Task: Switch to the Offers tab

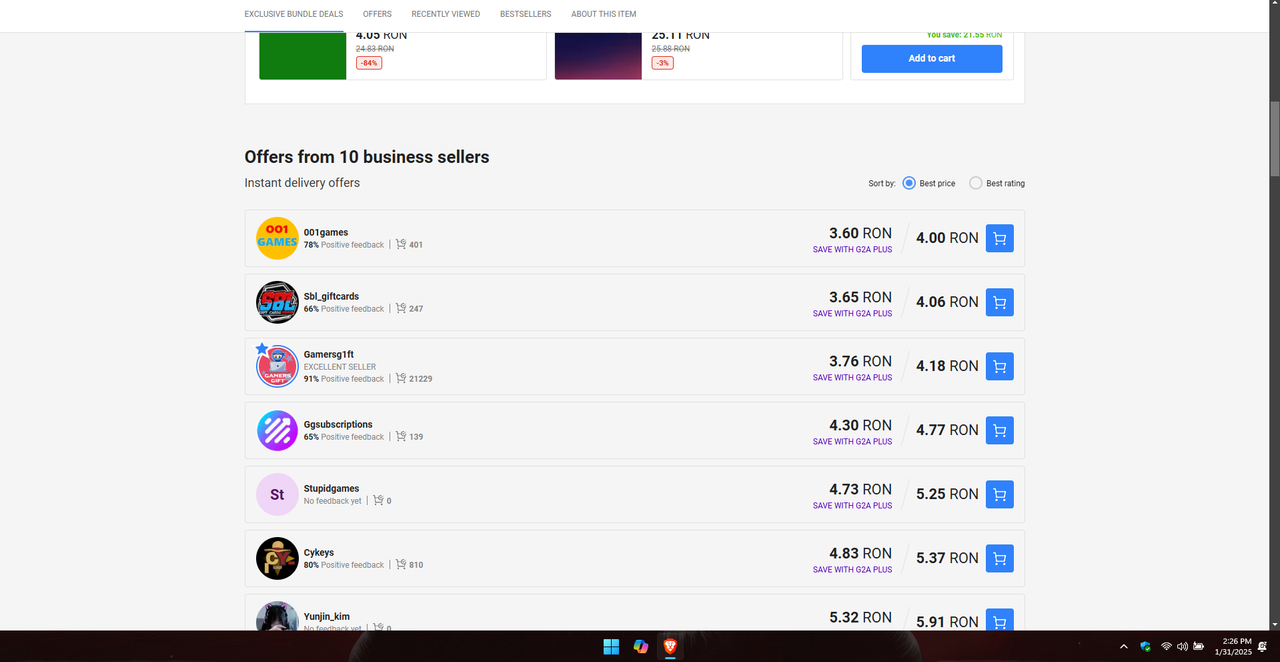Action: 377,14
